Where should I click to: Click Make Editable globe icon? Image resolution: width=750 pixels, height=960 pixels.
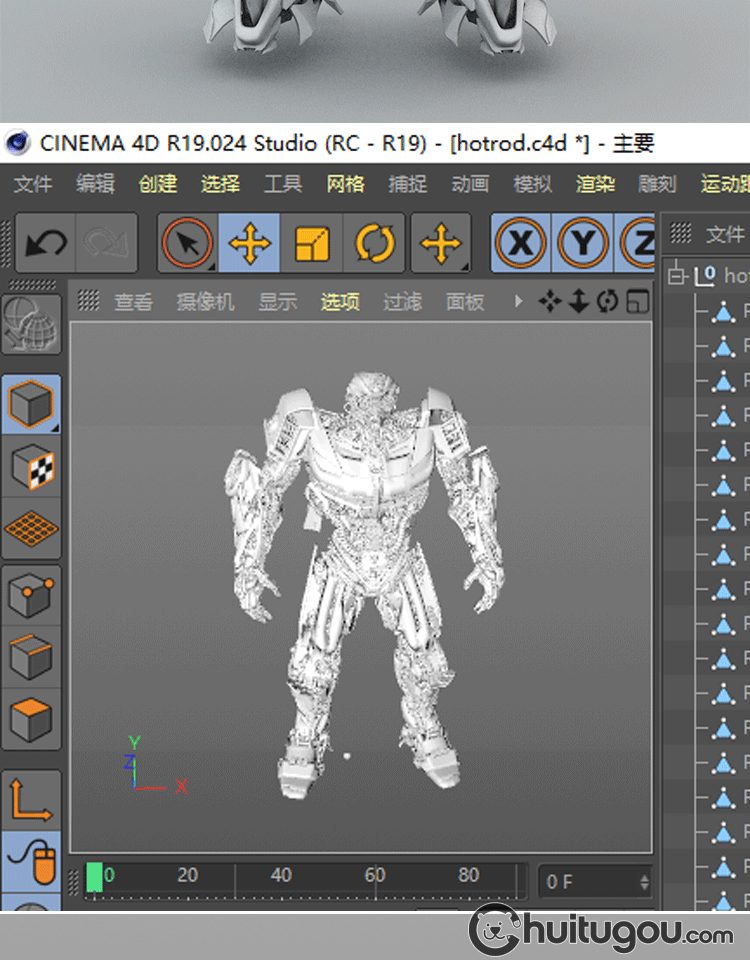31,325
